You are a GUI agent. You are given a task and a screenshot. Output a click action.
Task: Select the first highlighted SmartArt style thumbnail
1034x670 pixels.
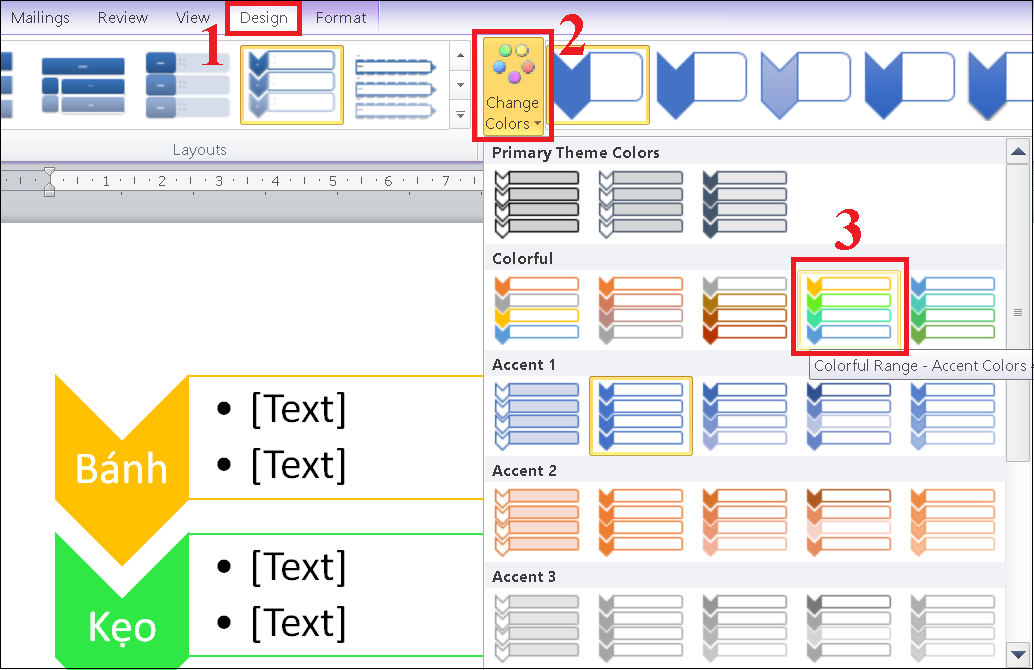click(x=599, y=85)
